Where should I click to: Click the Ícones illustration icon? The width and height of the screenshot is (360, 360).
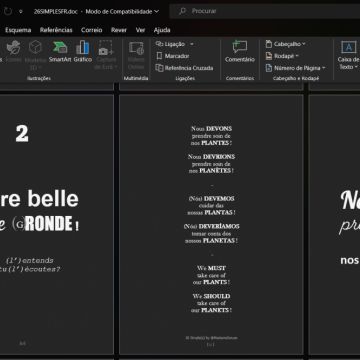click(14, 52)
